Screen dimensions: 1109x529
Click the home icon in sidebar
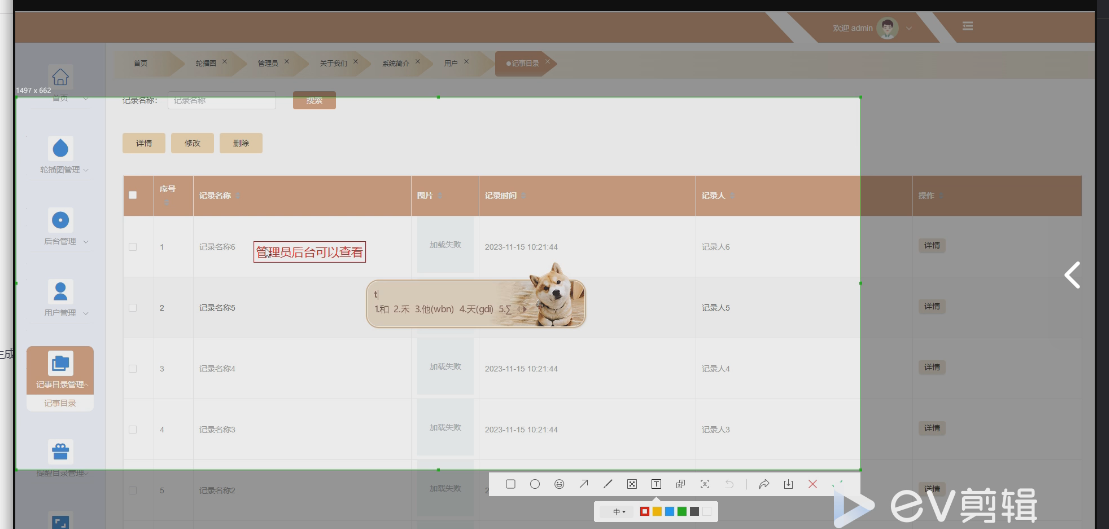61,76
